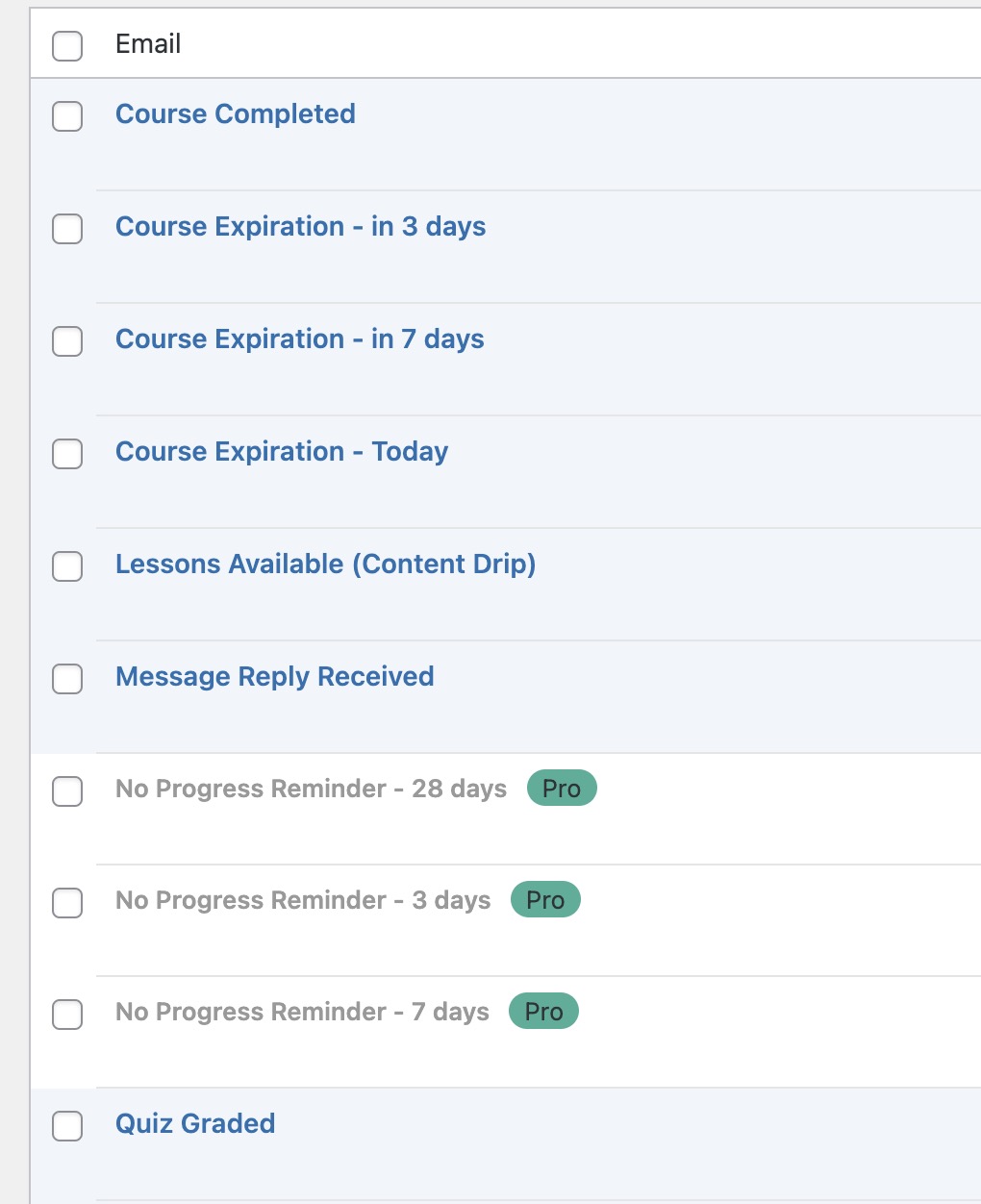981x1204 pixels.
Task: Open the Quiz Graded email settings
Action: [195, 1122]
